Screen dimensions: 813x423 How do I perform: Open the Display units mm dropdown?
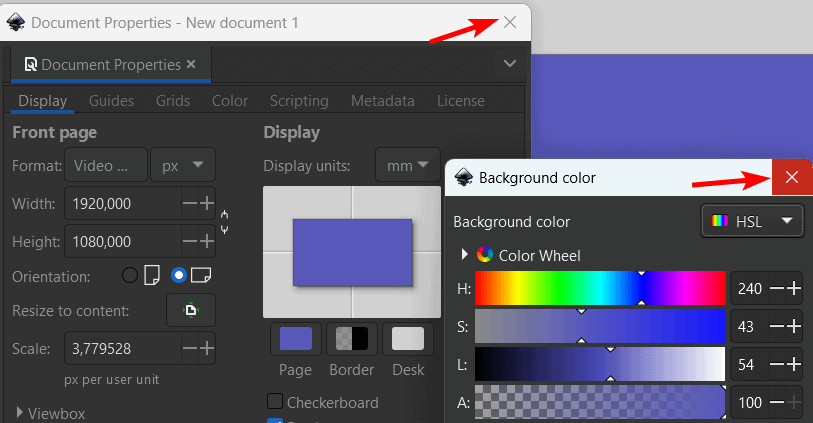pos(408,165)
